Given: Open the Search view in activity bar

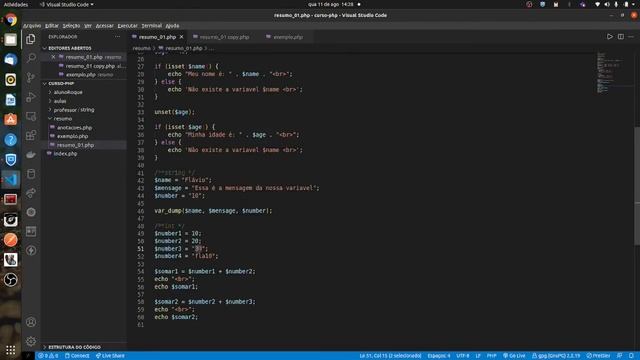Looking at the screenshot, I should click(31, 58).
